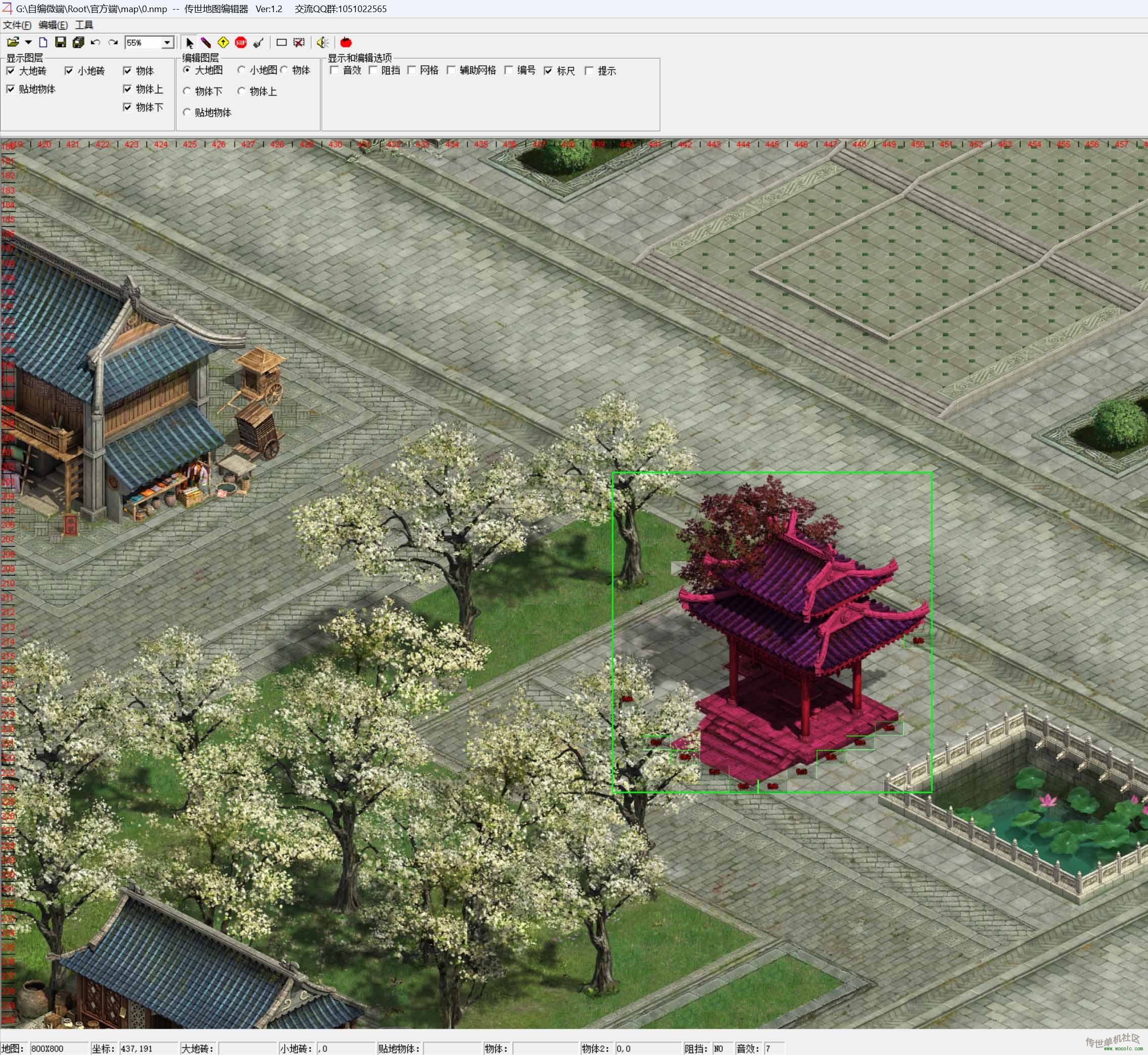1148x1055 pixels.
Task: Open the 文件(F) menu
Action: coord(17,25)
